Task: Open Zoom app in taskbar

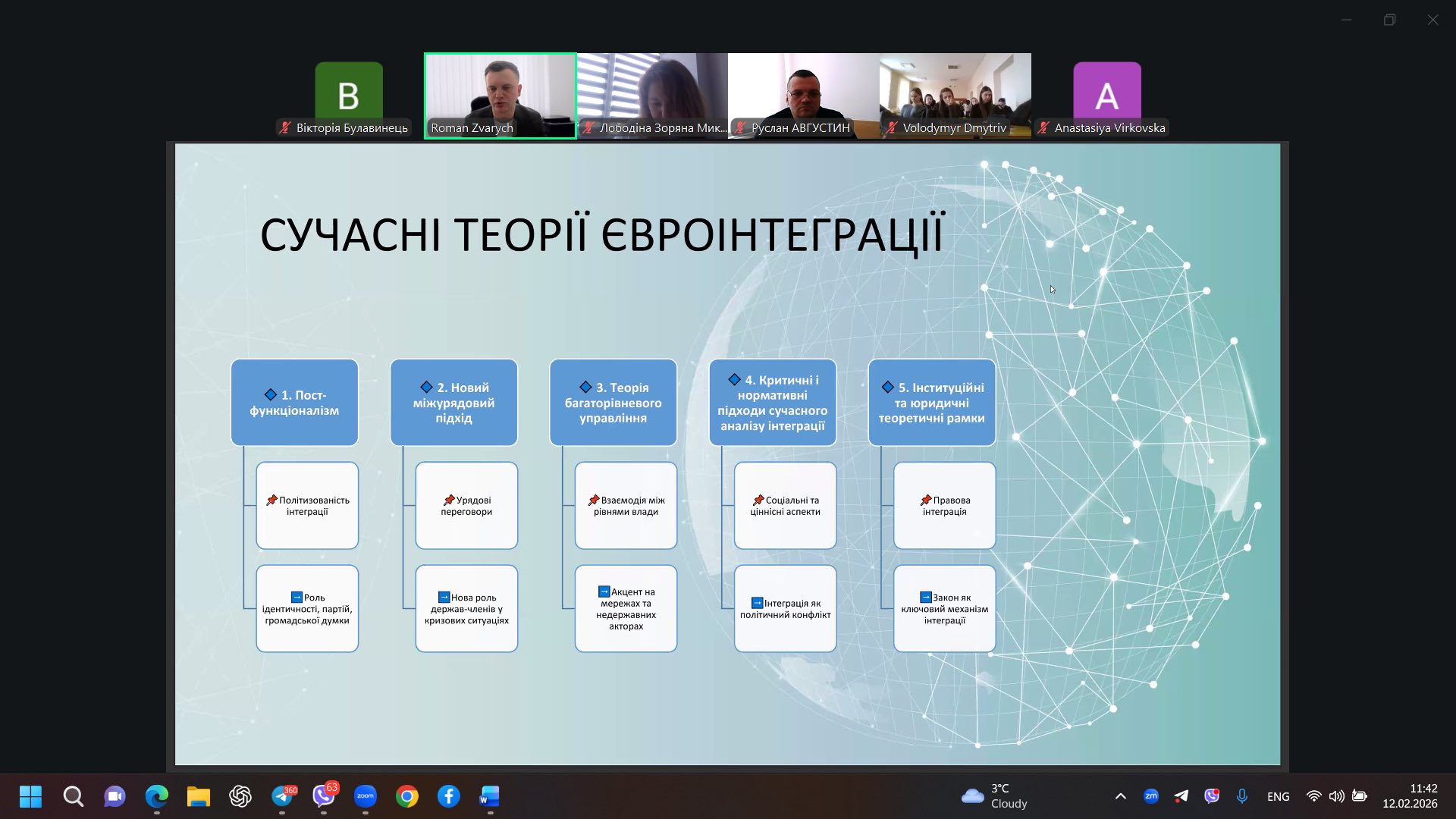Action: point(365,796)
